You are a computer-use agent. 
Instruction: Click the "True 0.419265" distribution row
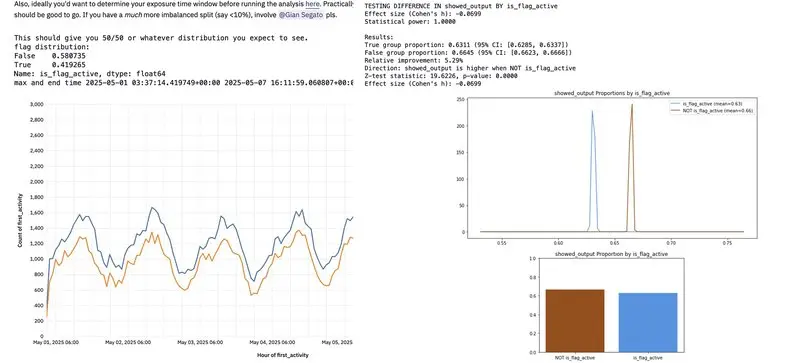50,65
